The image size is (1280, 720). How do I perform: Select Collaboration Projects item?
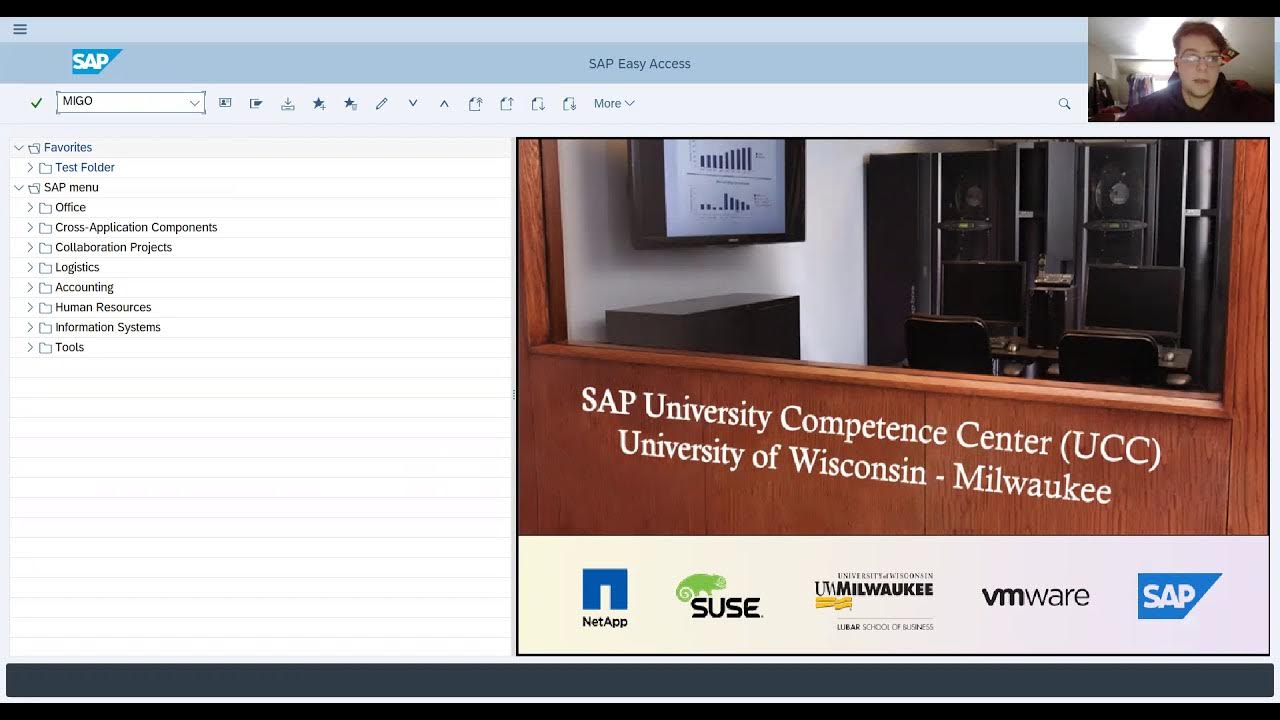tap(113, 247)
